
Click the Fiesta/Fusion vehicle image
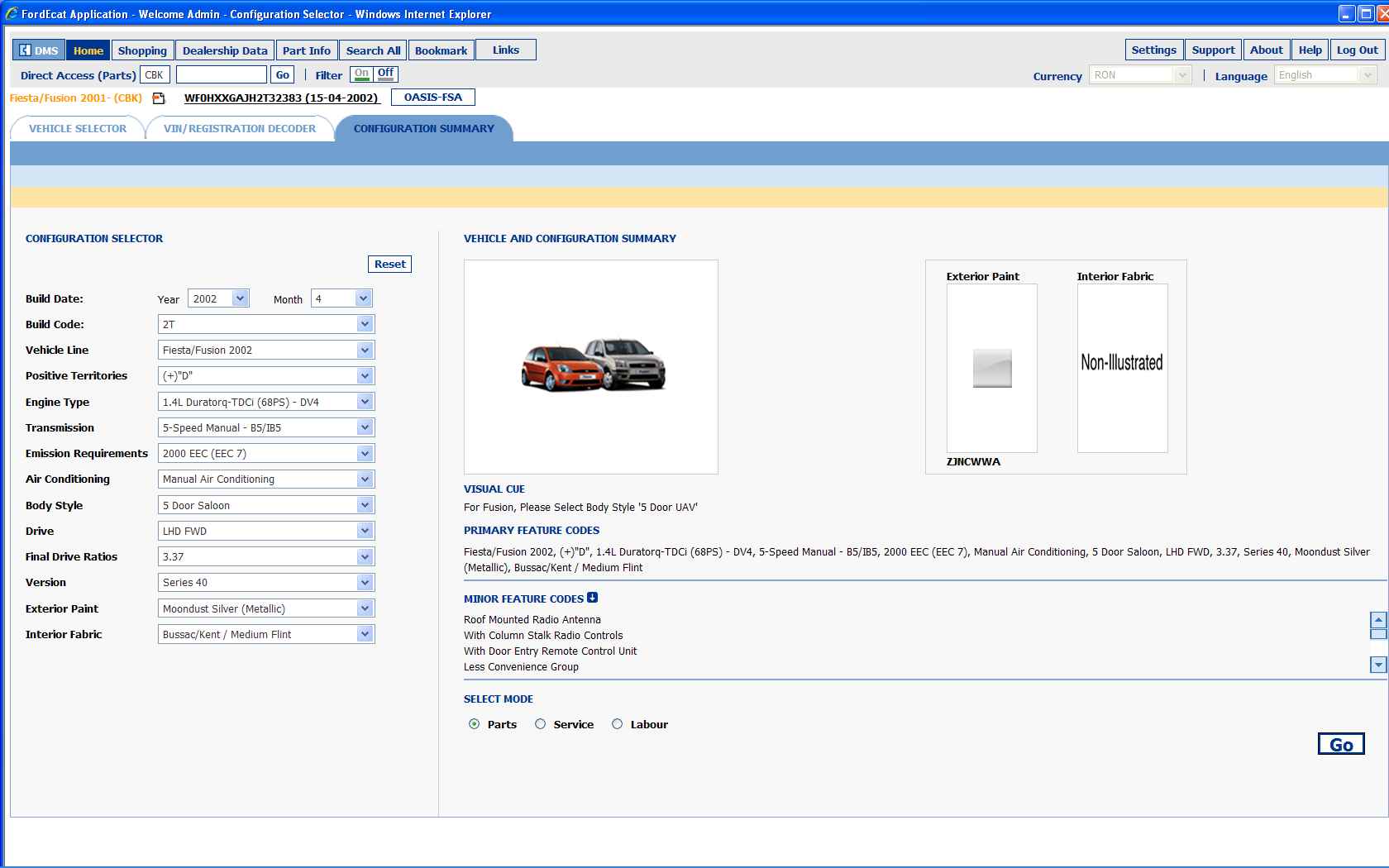592,366
